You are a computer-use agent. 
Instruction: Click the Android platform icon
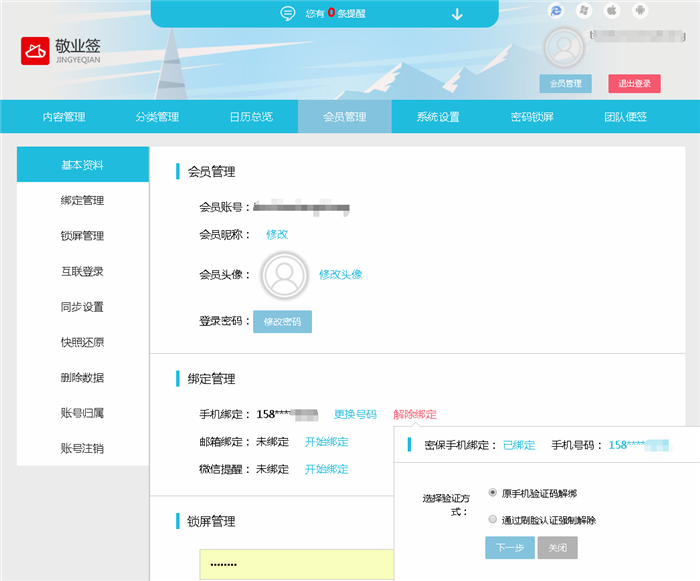(640, 10)
